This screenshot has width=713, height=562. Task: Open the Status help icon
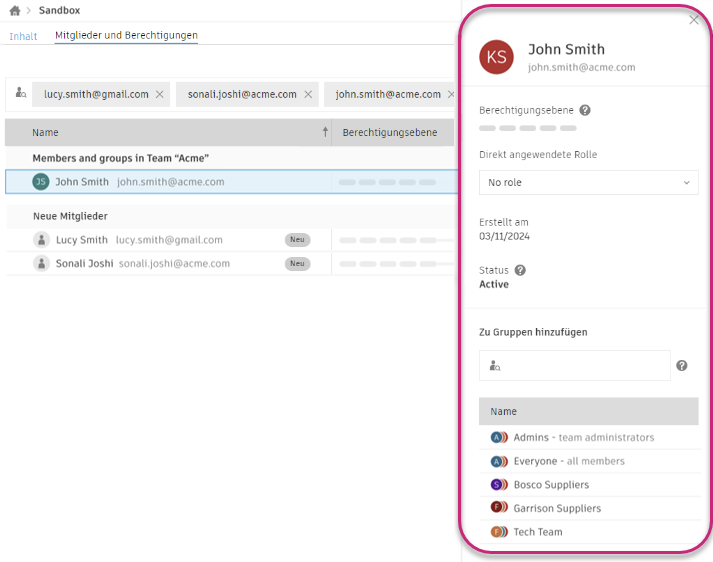pos(520,271)
